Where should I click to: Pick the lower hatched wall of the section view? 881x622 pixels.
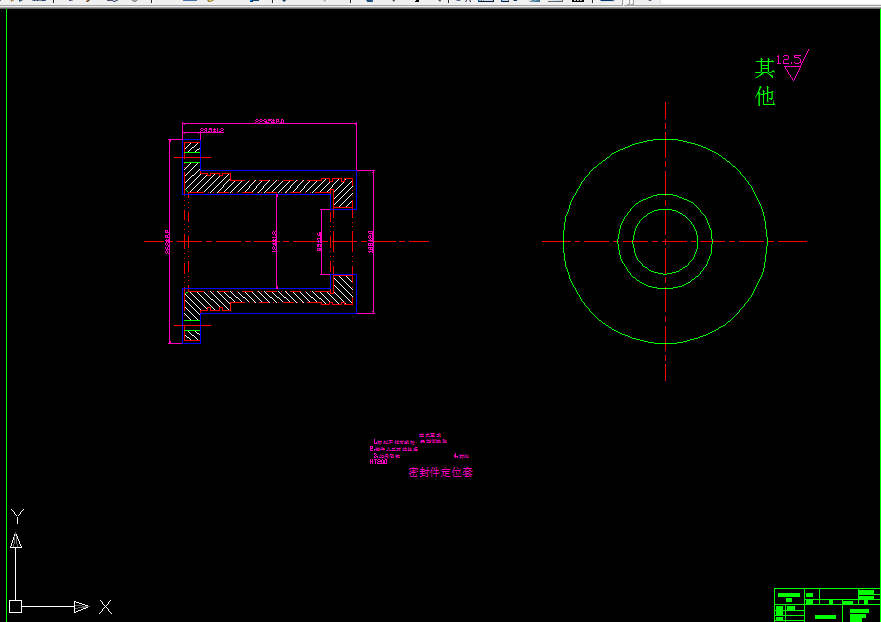(270, 298)
